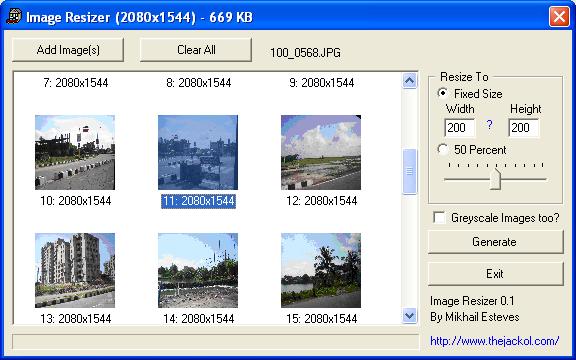Select thumbnail of image 12 with clouds
This screenshot has width=576, height=360.
point(321,152)
